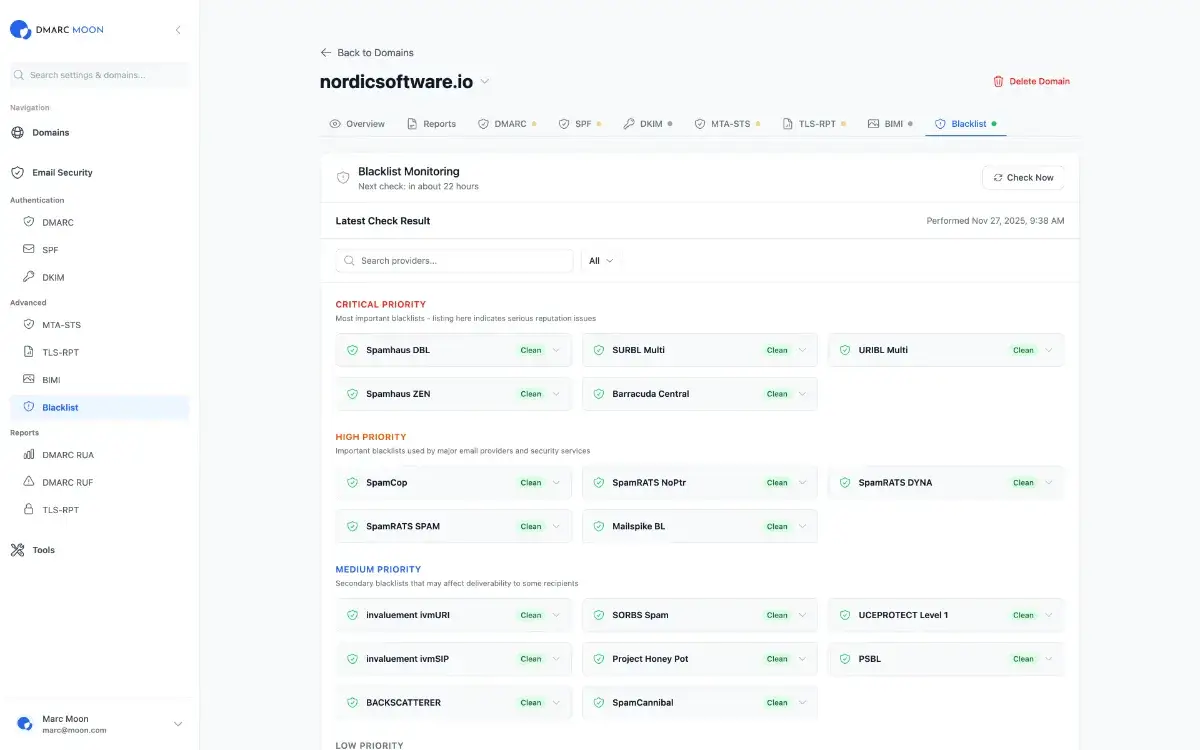Click the DKIM key icon in sidebar
The image size is (1200, 750).
tap(29, 277)
